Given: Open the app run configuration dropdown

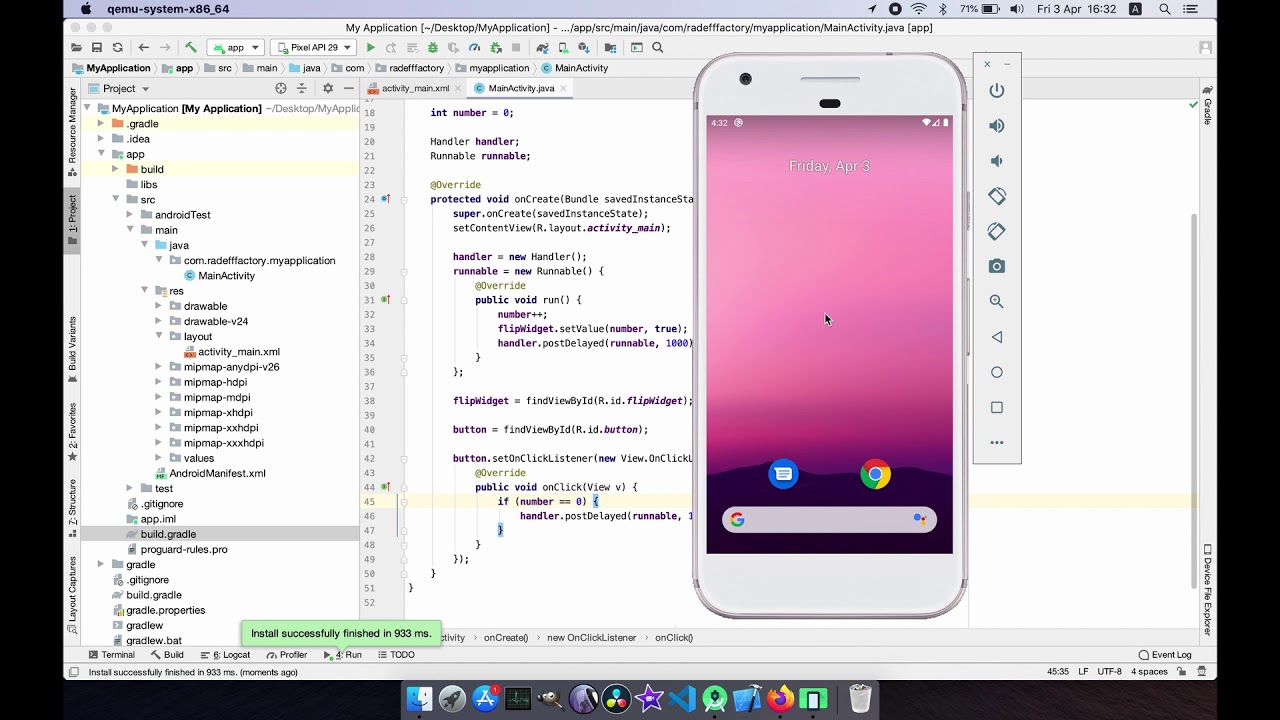Looking at the screenshot, I should pos(236,47).
